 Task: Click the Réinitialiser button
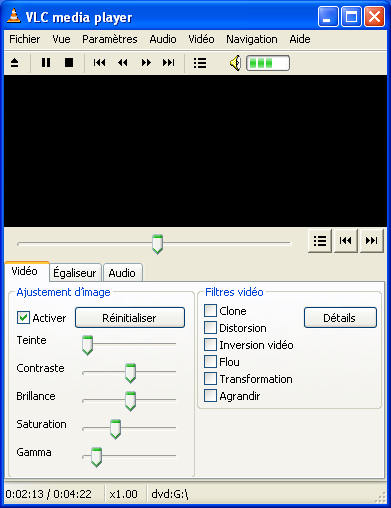tap(130, 318)
